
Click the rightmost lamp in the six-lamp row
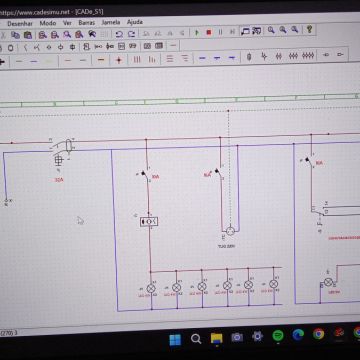click(273, 284)
